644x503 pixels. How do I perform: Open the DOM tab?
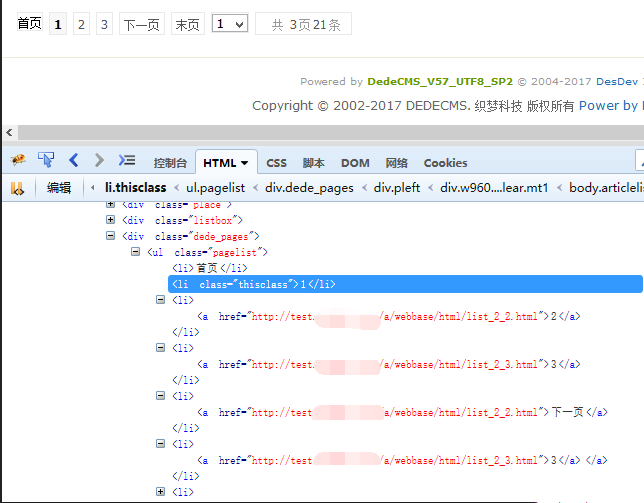355,163
